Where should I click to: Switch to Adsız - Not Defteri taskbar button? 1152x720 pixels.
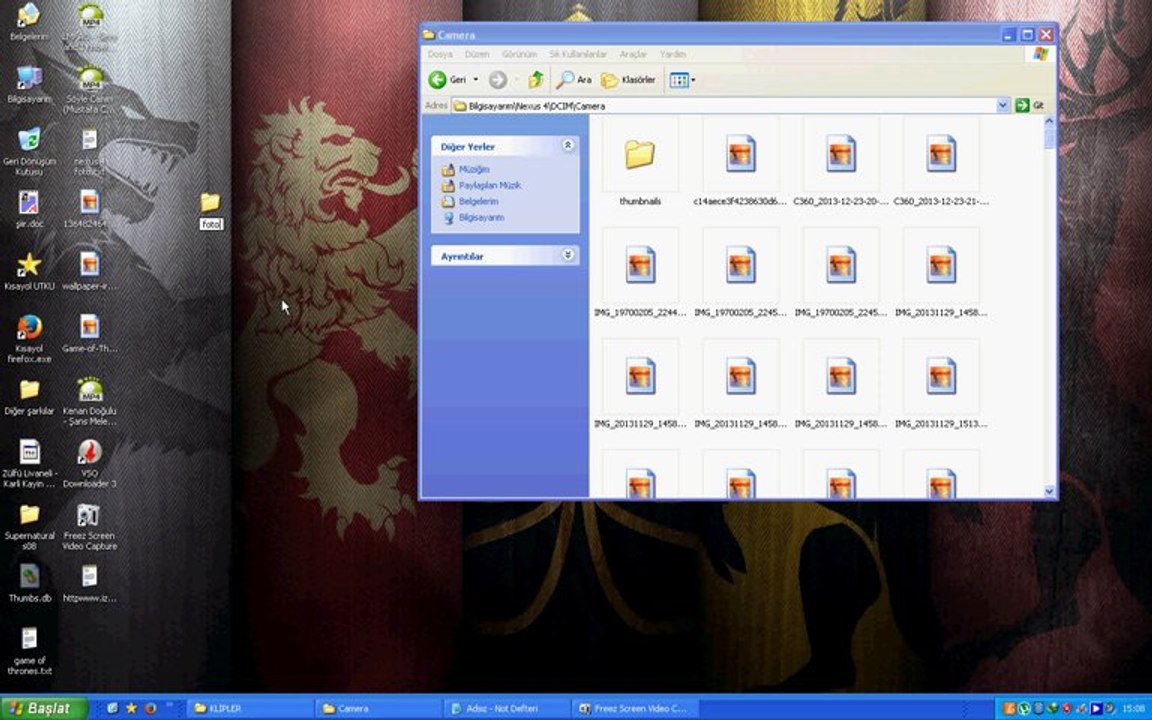[x=508, y=708]
